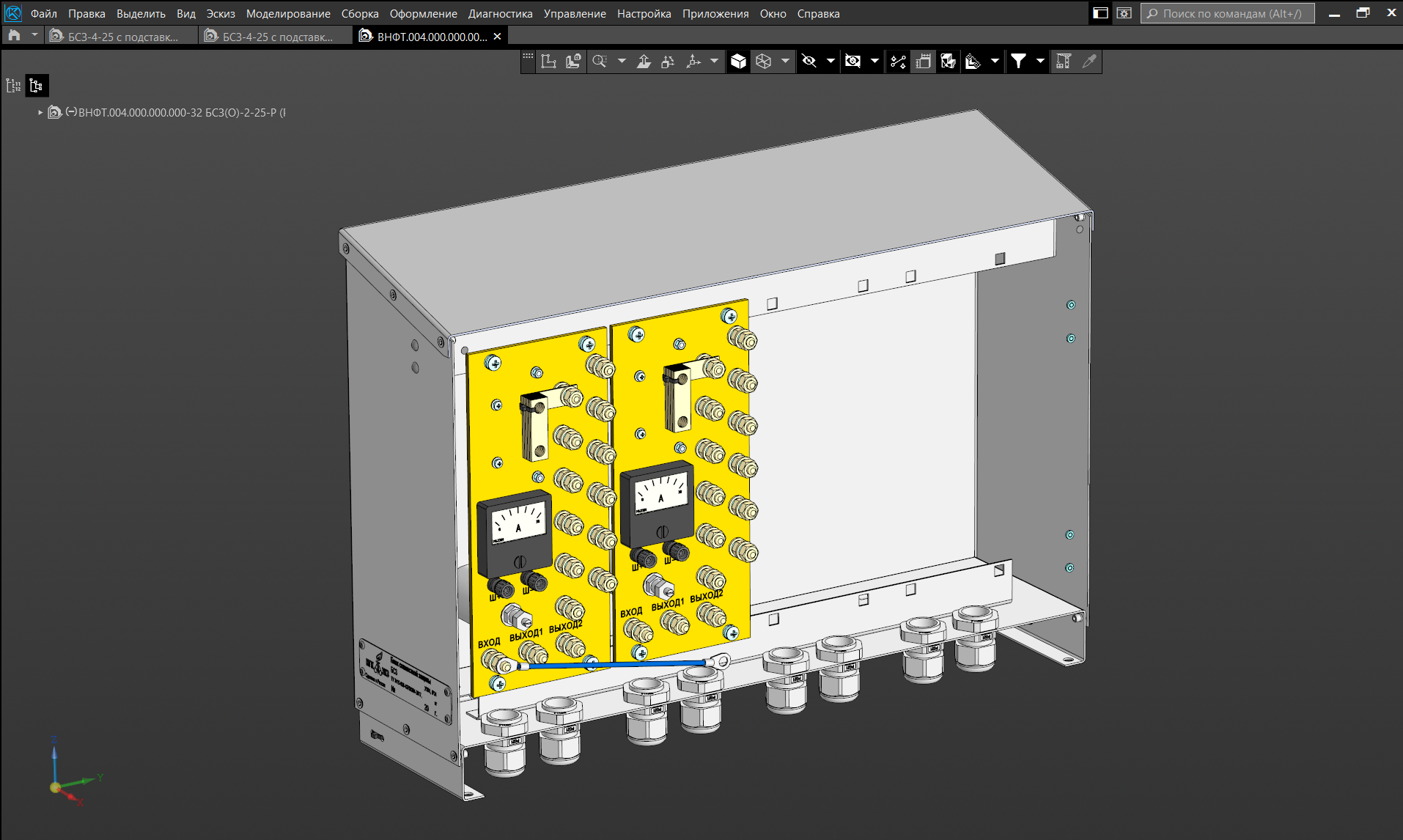The height and width of the screenshot is (840, 1403).
Task: Close the ВНФТ.004.000.000.00... document tab
Action: point(497,37)
